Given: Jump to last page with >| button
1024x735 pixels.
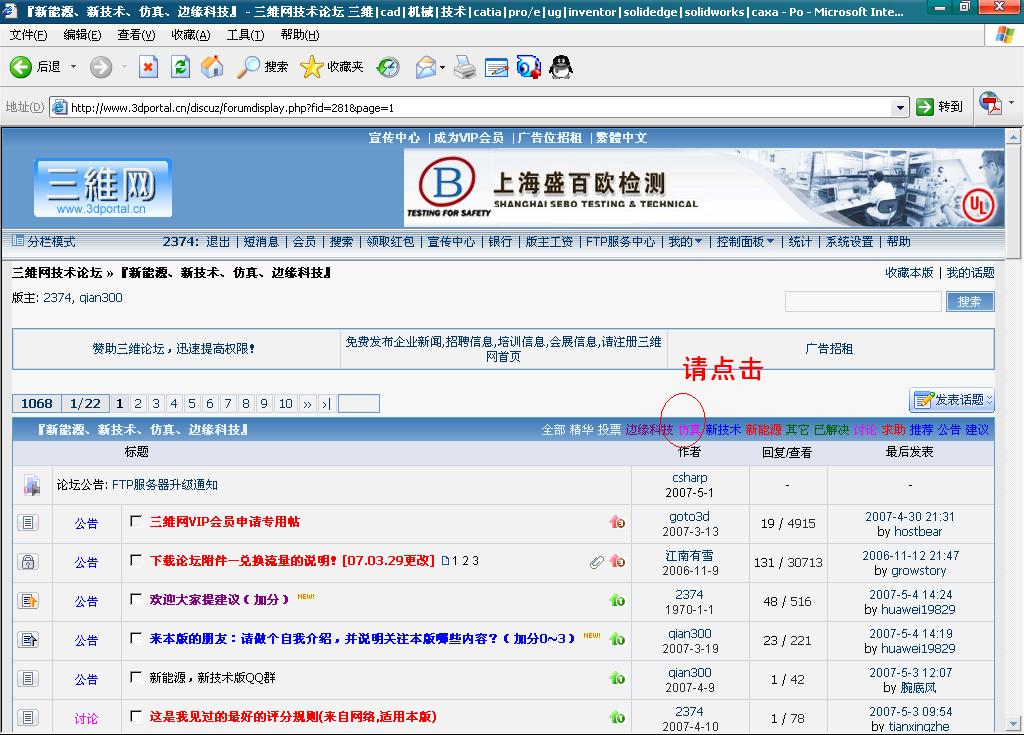Looking at the screenshot, I should [x=327, y=404].
